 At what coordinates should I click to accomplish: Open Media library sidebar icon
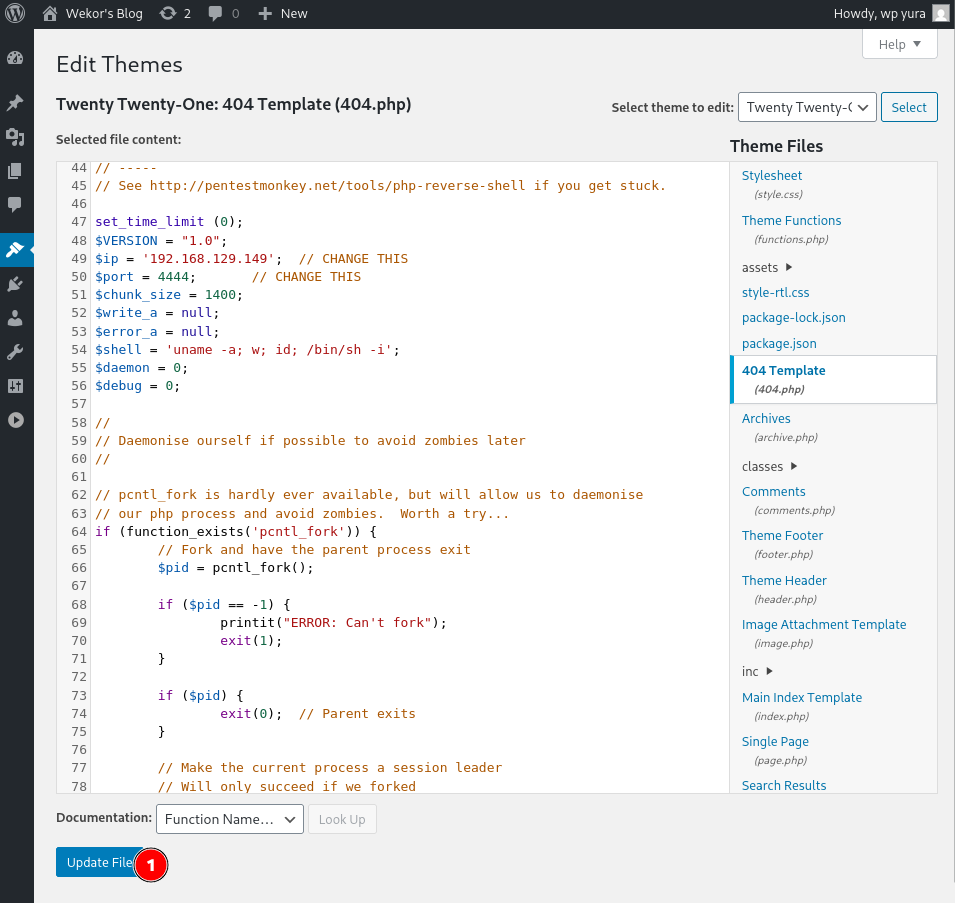coord(15,137)
